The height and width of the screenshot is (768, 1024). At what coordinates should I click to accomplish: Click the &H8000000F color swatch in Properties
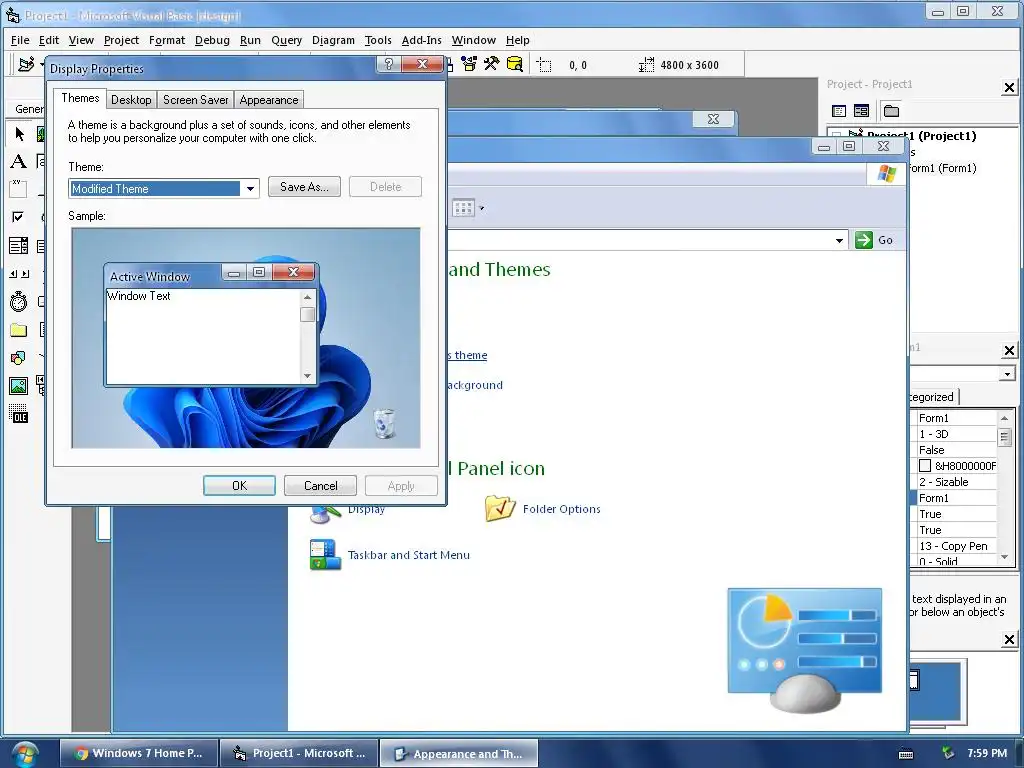click(925, 466)
